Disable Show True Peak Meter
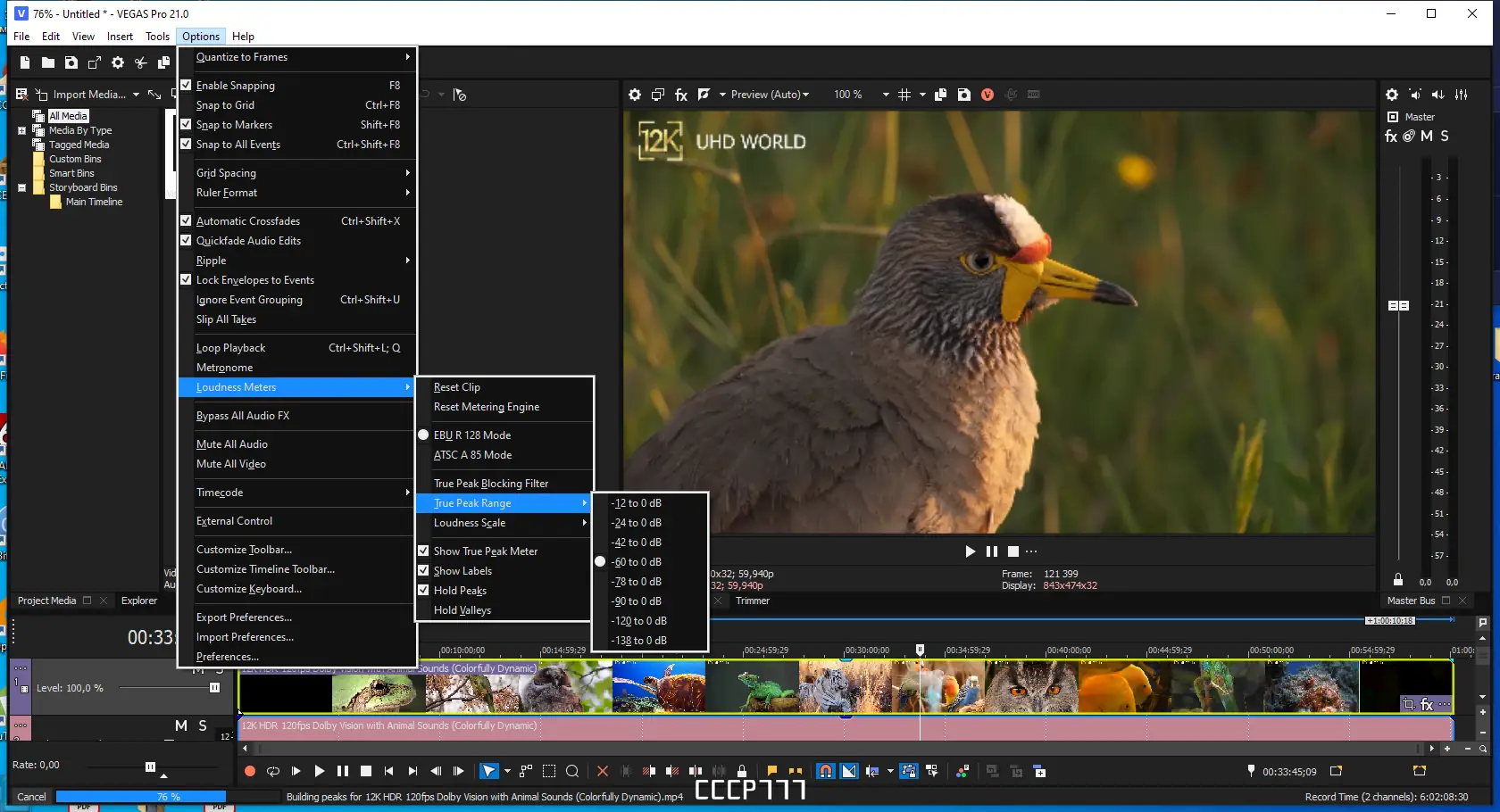The image size is (1500, 812). click(485, 551)
